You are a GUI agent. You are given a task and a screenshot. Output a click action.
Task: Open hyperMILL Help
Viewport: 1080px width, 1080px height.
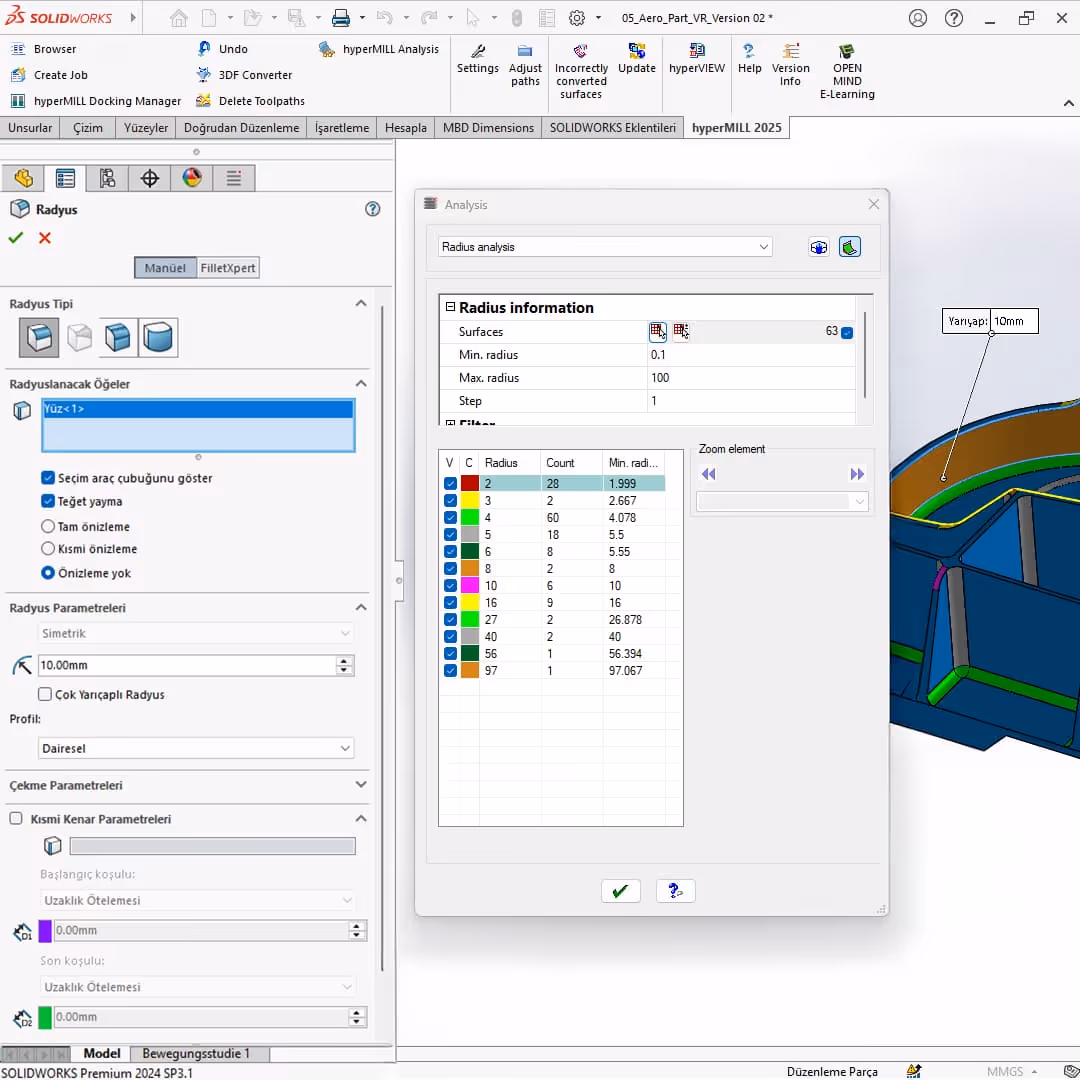pos(749,59)
